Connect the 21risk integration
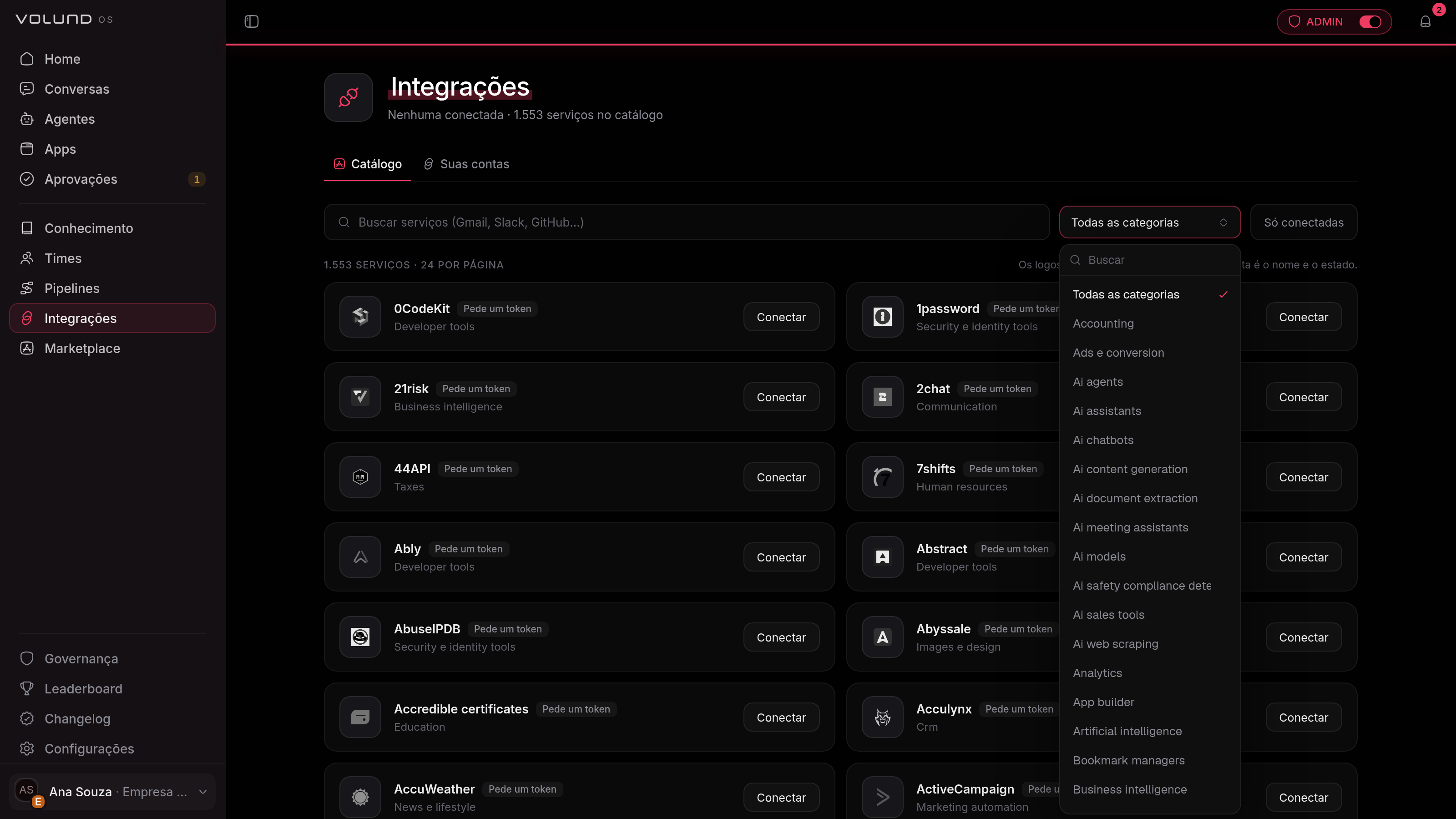Screen dimensions: 1456x819 (x=781, y=397)
